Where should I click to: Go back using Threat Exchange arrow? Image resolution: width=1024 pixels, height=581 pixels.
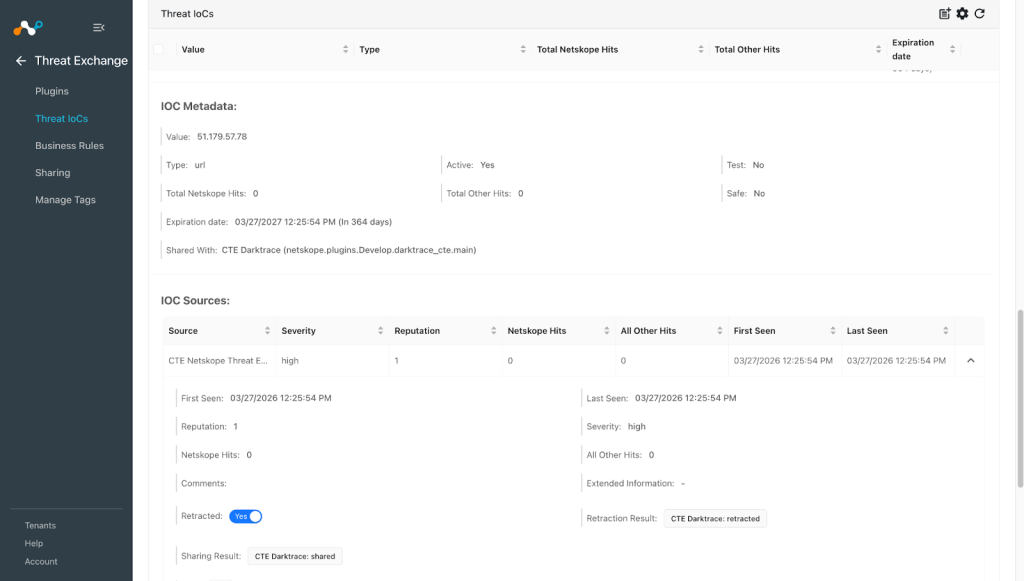[x=21, y=61]
